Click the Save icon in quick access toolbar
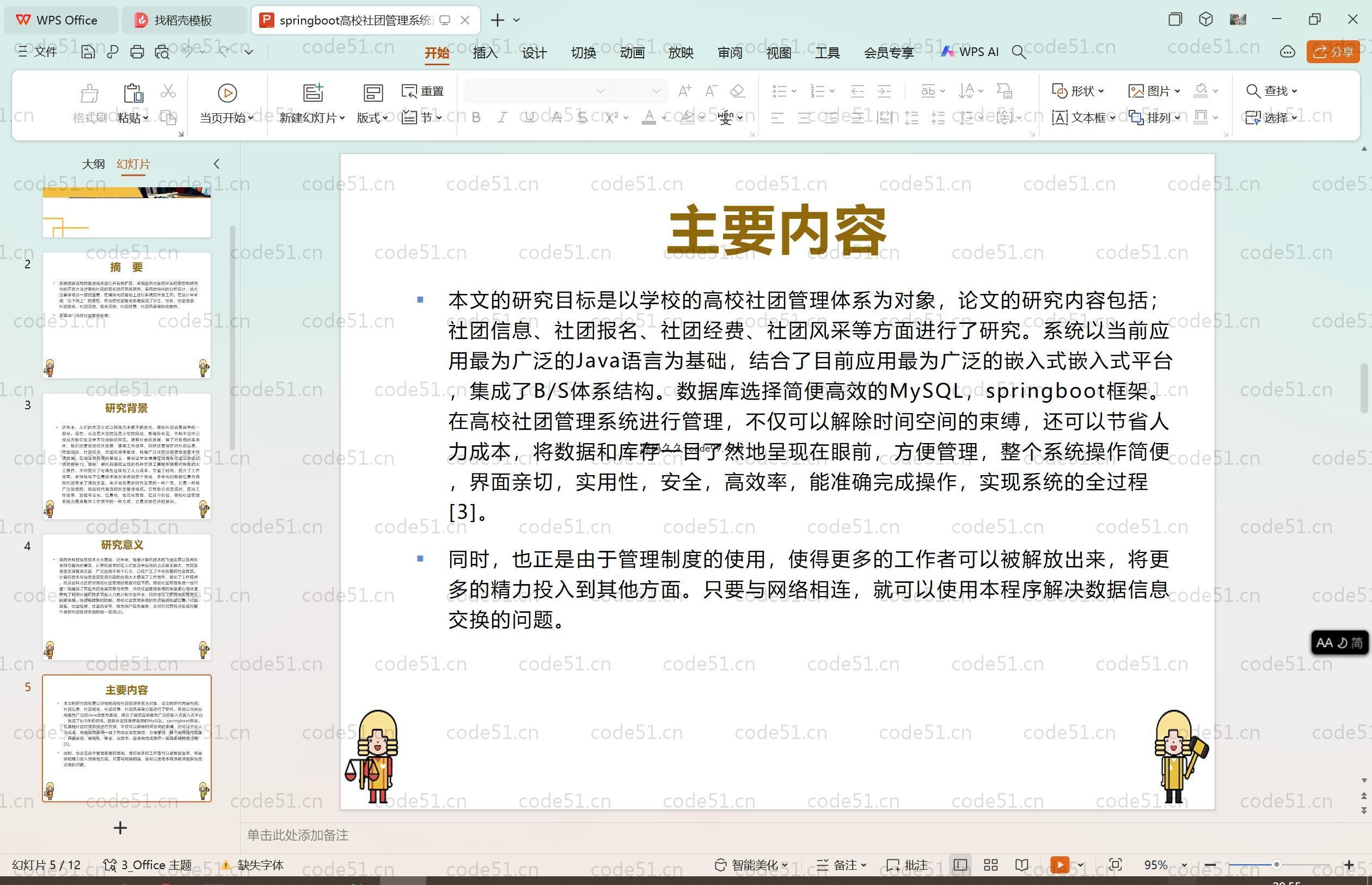The width and height of the screenshot is (1372, 885). coord(88,52)
